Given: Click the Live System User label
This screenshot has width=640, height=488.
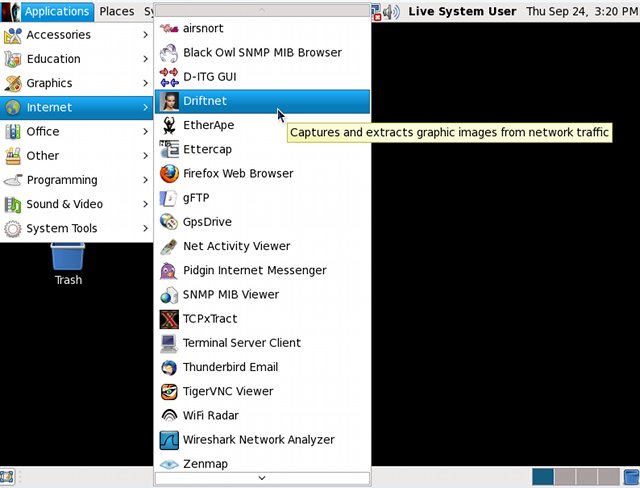Looking at the screenshot, I should (462, 11).
